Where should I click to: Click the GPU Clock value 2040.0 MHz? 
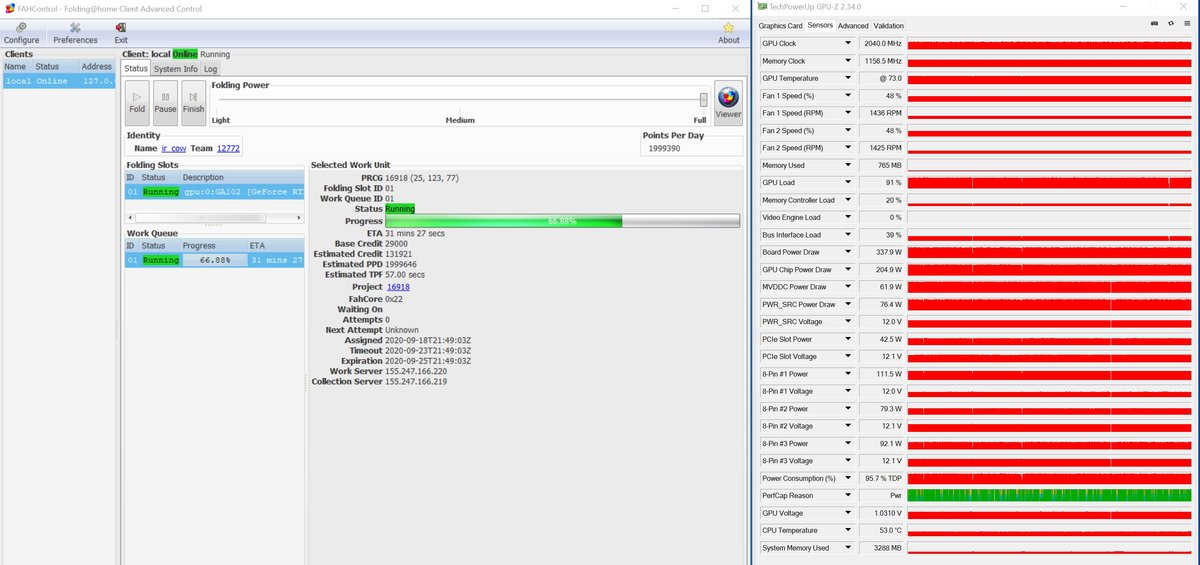tap(881, 43)
